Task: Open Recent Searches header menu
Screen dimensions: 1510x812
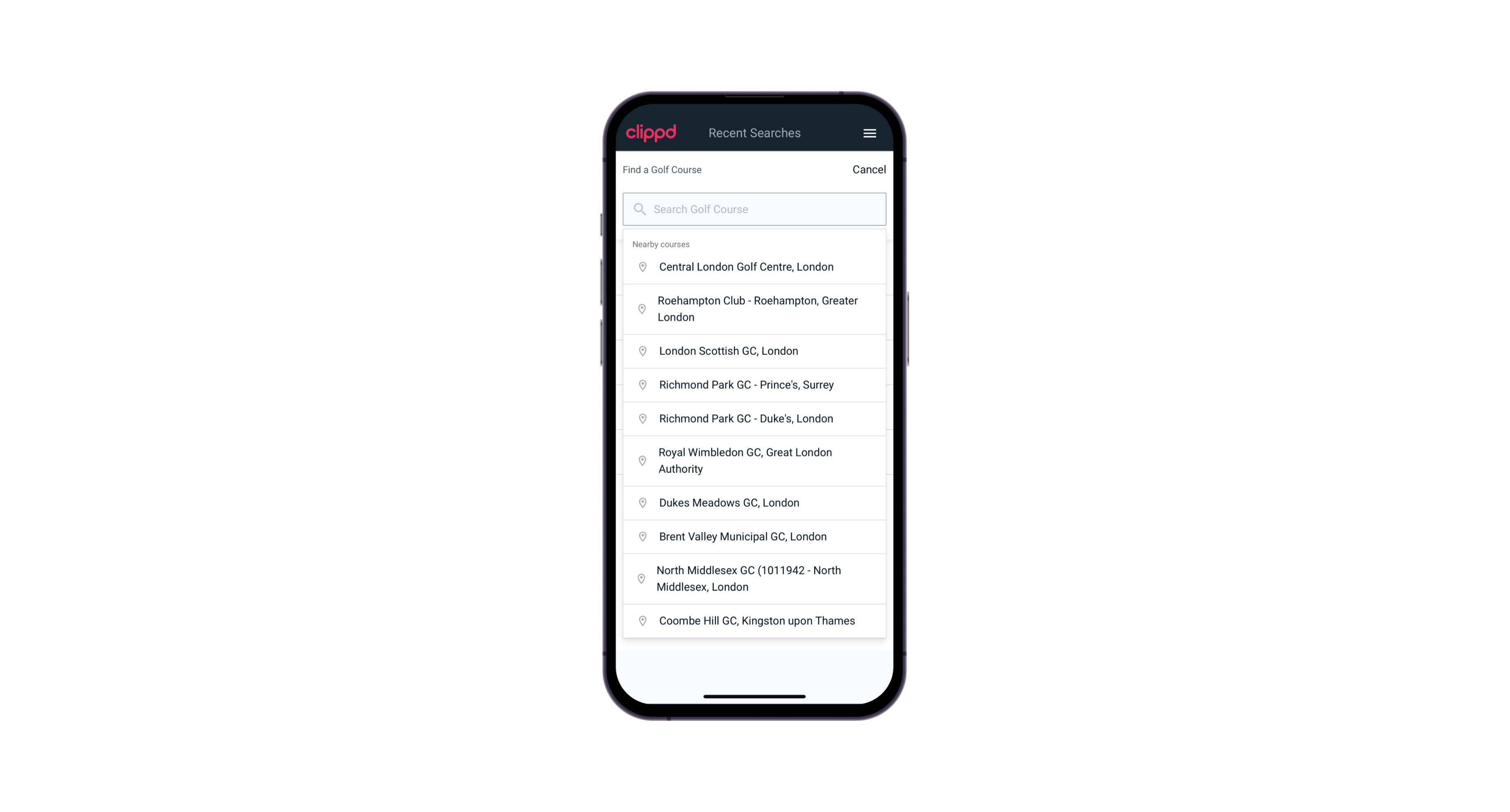Action: pos(869,133)
